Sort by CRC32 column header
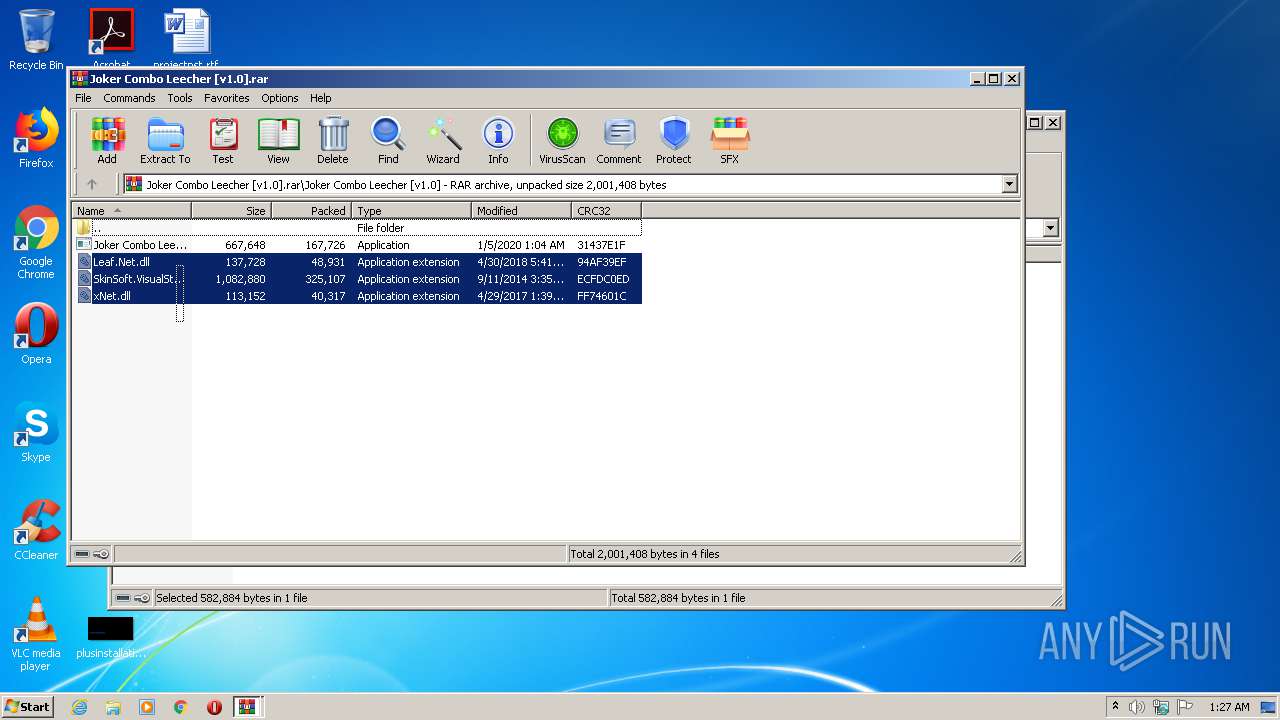Image resolution: width=1280 pixels, height=720 pixels. 606,211
